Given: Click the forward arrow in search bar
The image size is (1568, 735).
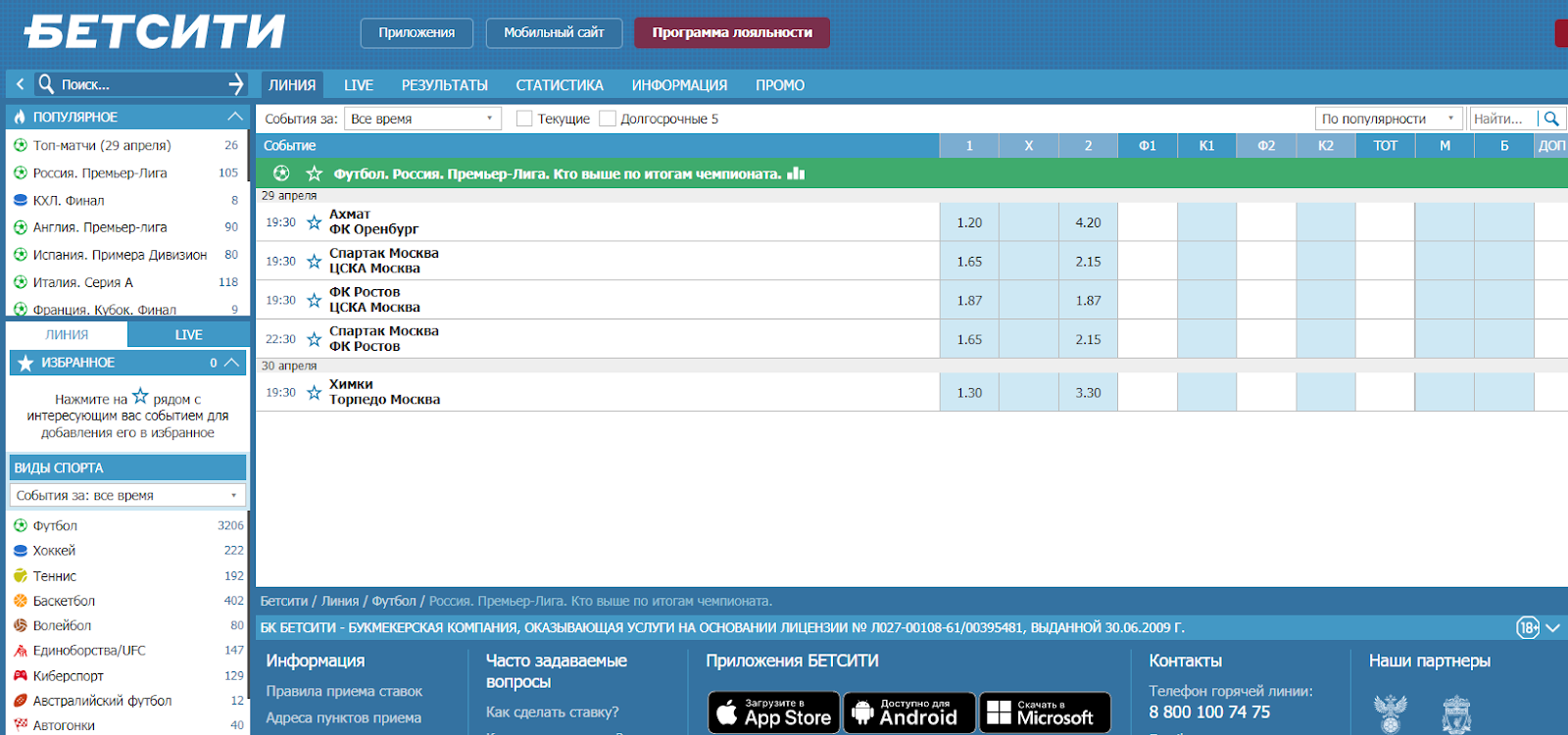Looking at the screenshot, I should pyautogui.click(x=235, y=84).
